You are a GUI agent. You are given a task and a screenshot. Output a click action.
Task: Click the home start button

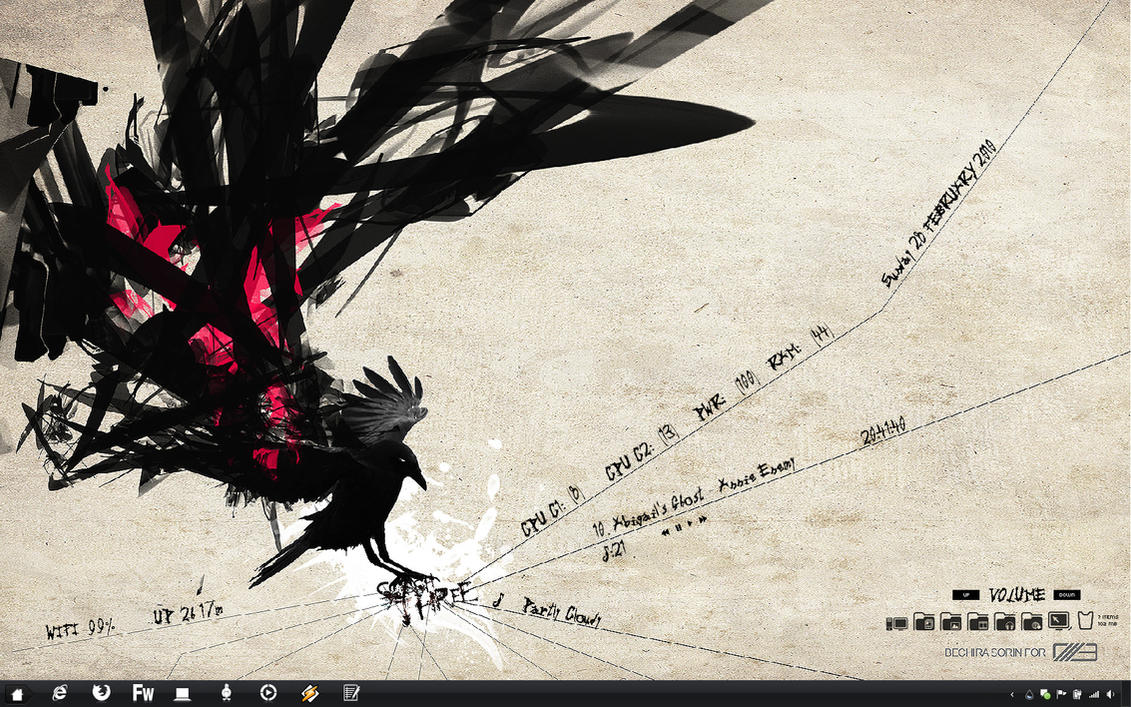tap(17, 694)
